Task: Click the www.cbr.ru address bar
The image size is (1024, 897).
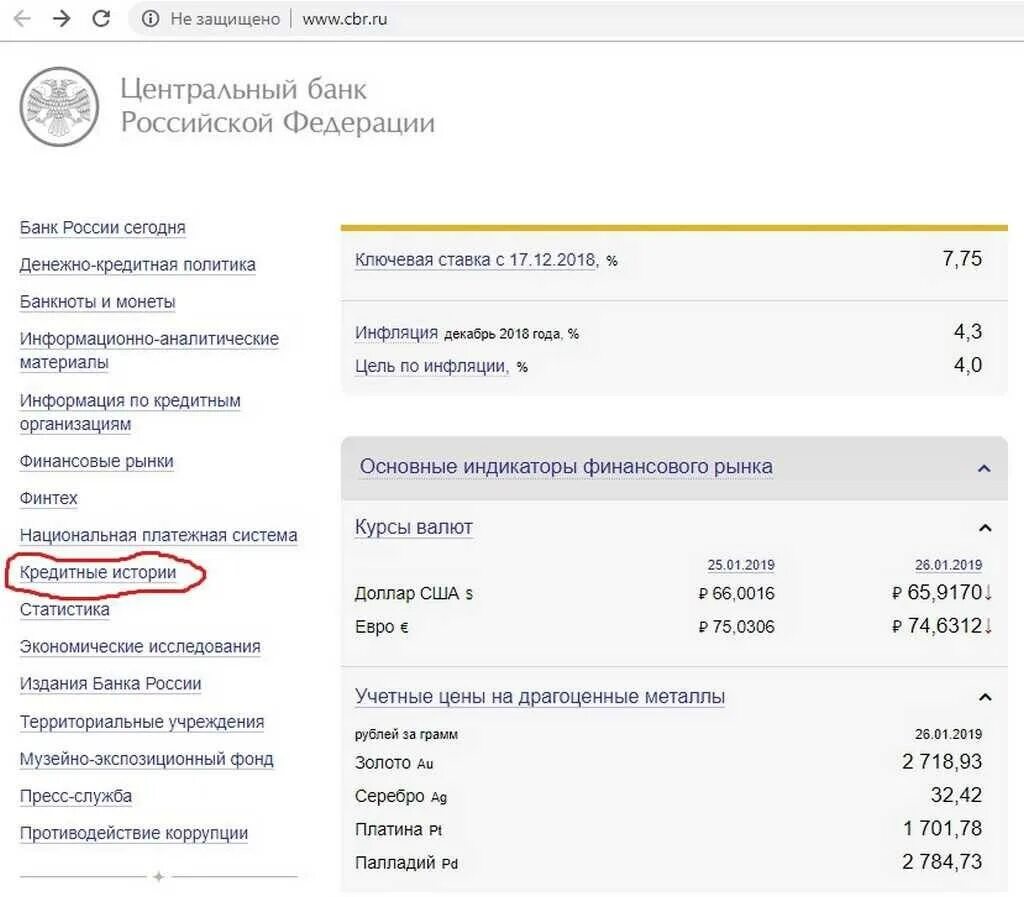Action: coord(344,19)
